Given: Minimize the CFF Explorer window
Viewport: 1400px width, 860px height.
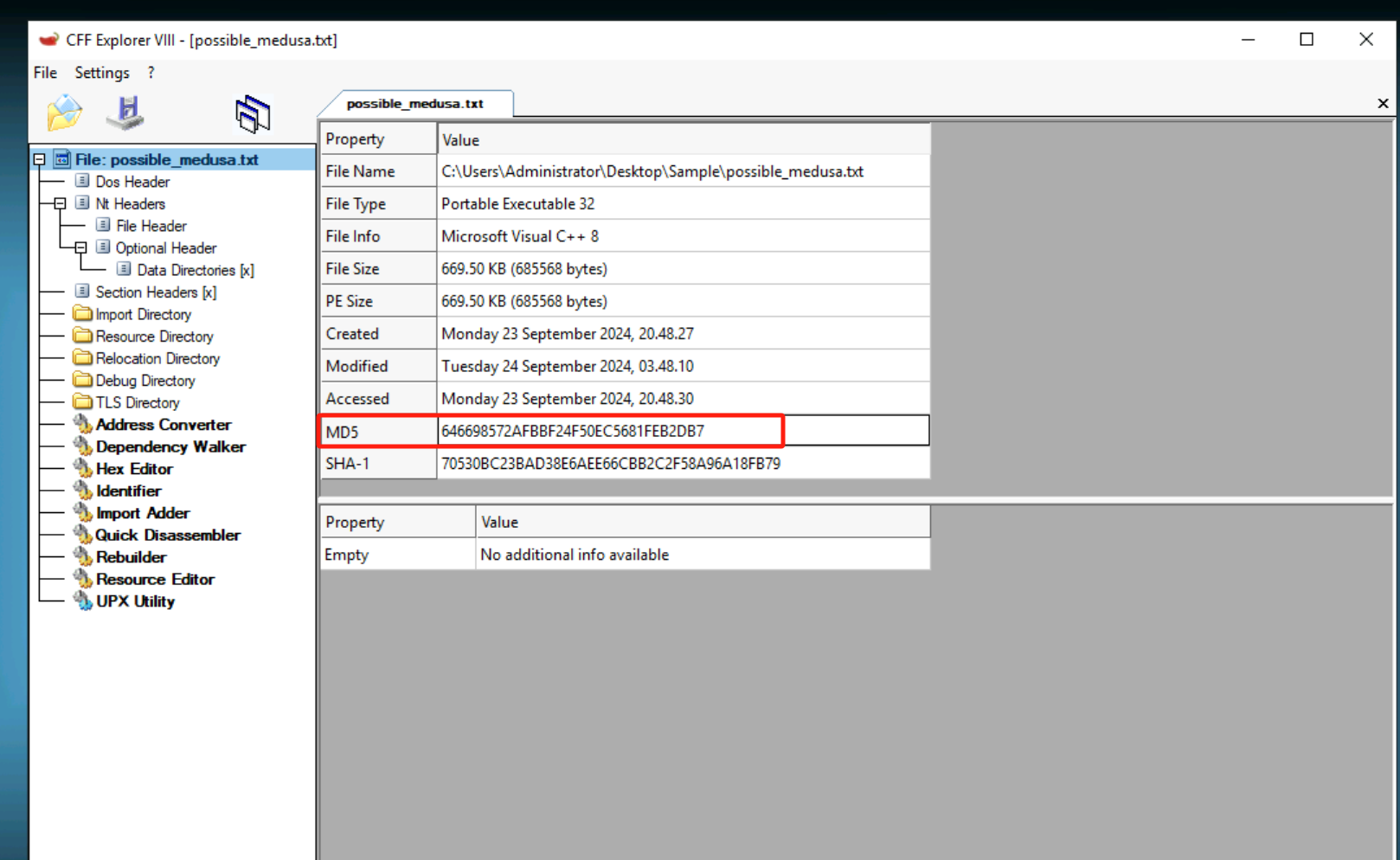Looking at the screenshot, I should [x=1248, y=40].
